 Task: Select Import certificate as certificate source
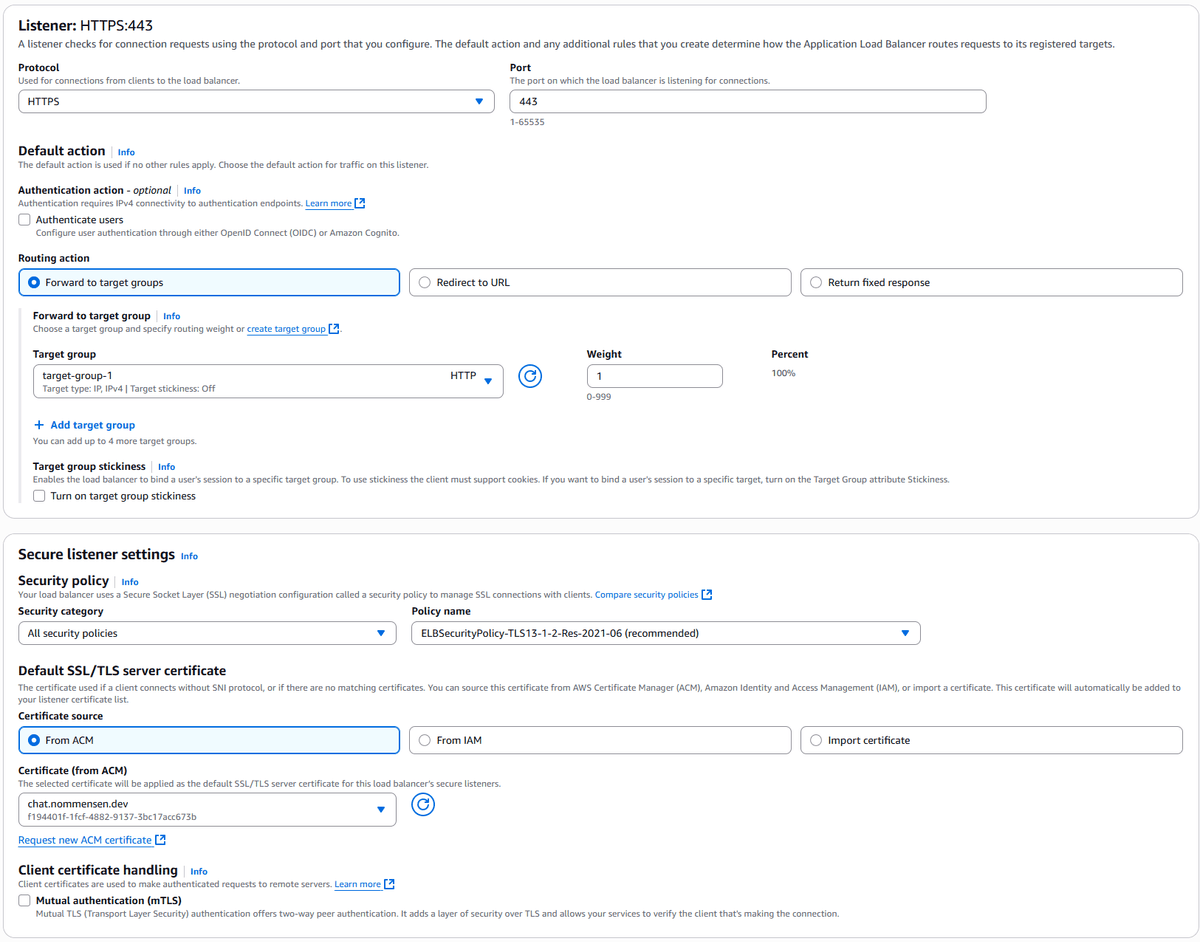point(816,740)
